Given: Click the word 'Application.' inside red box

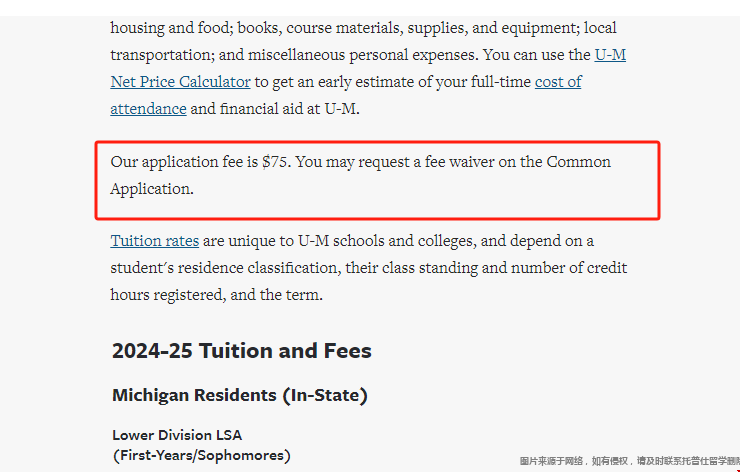Looking at the screenshot, I should 152,189.
